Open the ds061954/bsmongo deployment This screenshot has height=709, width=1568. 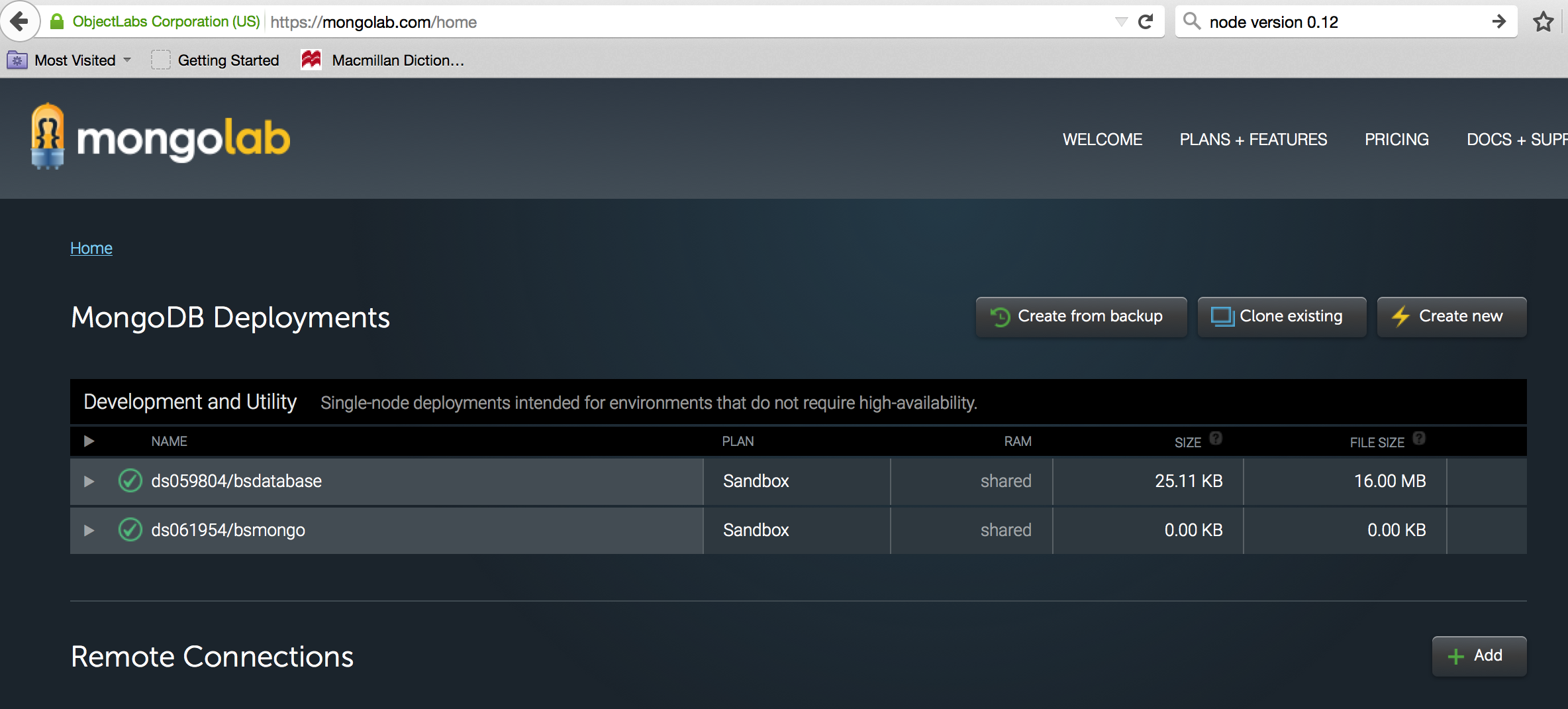[228, 530]
